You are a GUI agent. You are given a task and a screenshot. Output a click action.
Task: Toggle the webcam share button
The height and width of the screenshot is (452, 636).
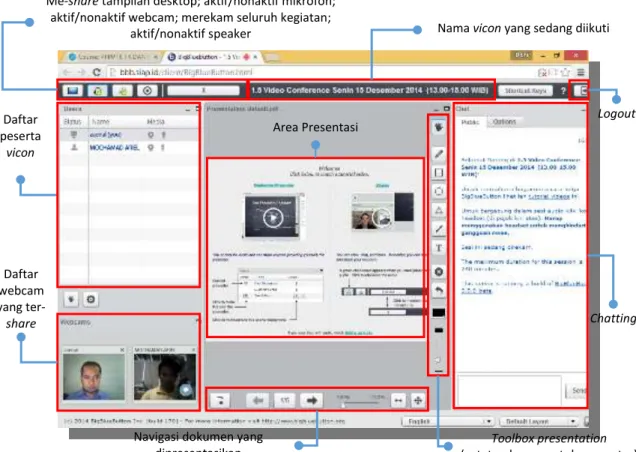click(x=122, y=90)
